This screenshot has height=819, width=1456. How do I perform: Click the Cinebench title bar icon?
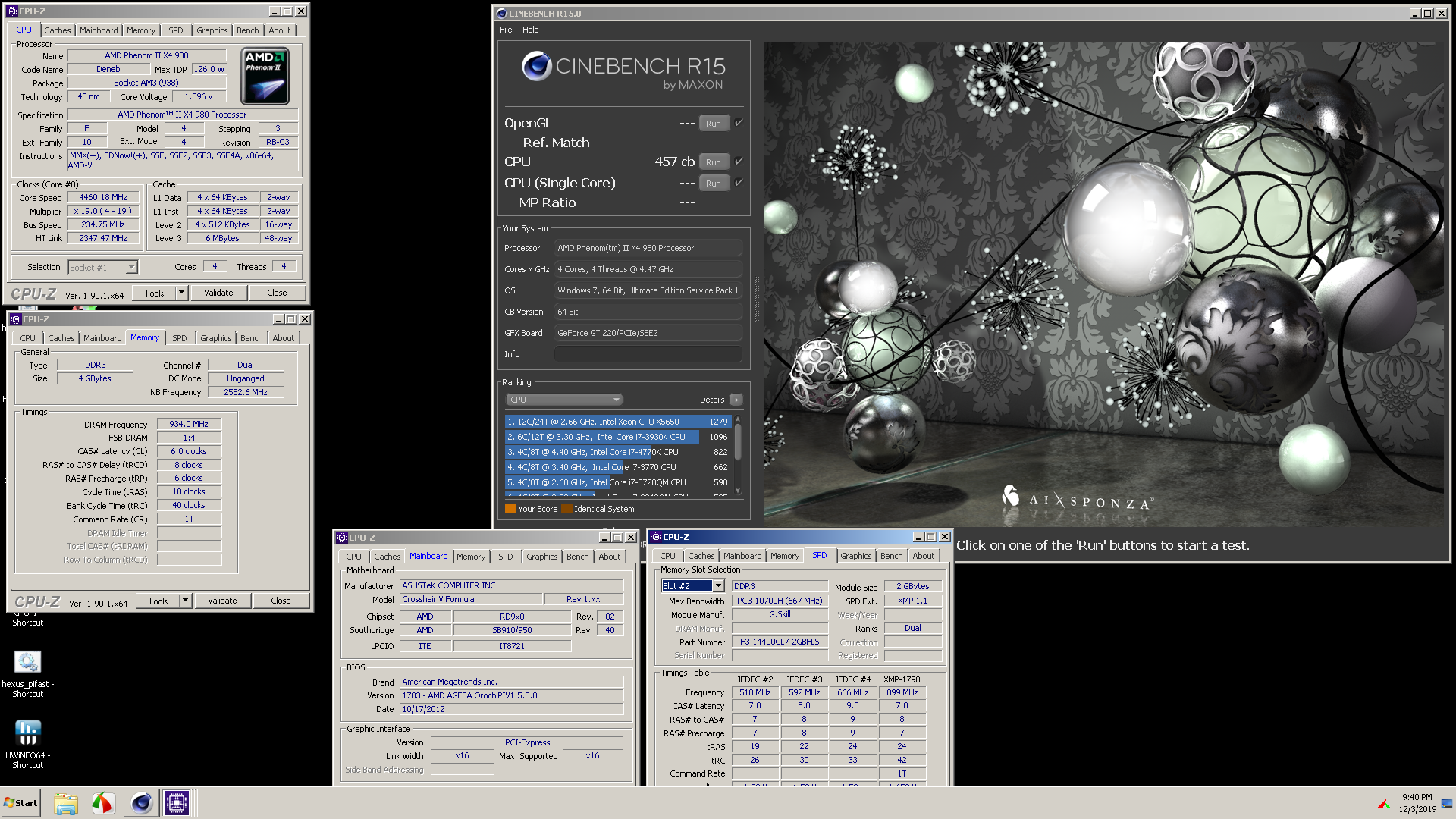[x=501, y=14]
